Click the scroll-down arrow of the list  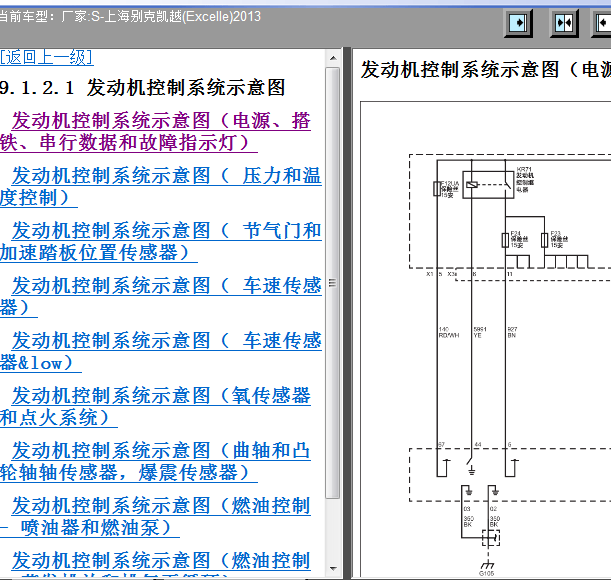point(333,569)
